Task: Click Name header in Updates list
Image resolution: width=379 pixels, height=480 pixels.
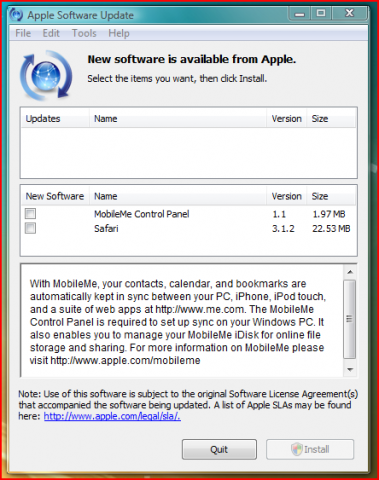Action: [x=178, y=119]
